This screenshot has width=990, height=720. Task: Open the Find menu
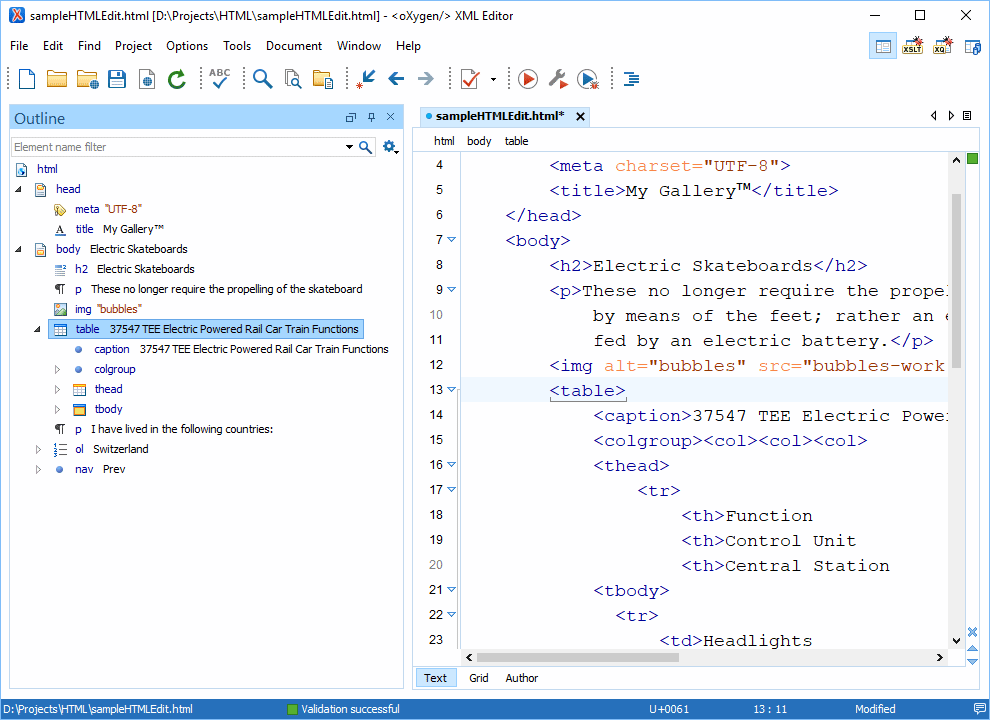click(89, 46)
